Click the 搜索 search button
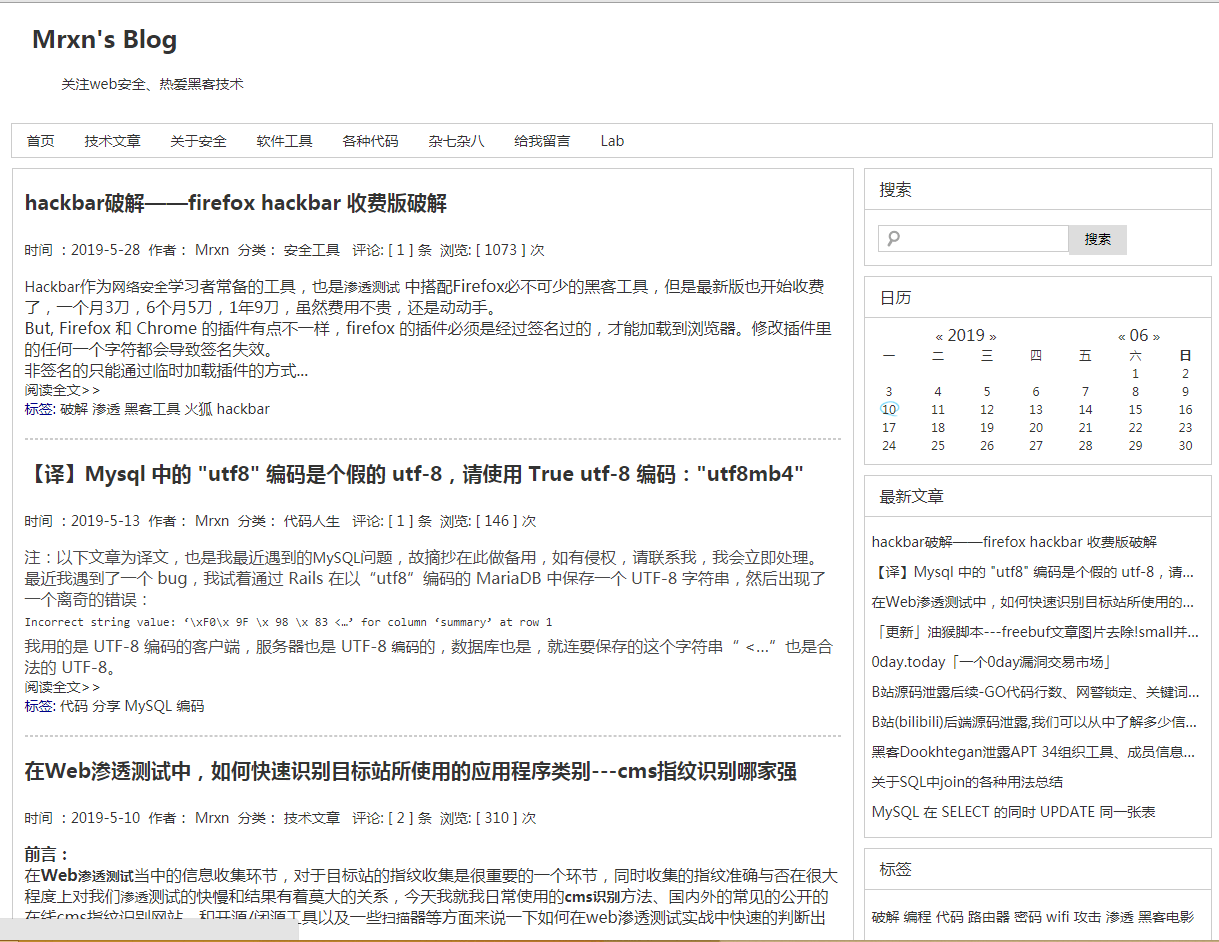This screenshot has height=942, width=1219. tap(1096, 239)
